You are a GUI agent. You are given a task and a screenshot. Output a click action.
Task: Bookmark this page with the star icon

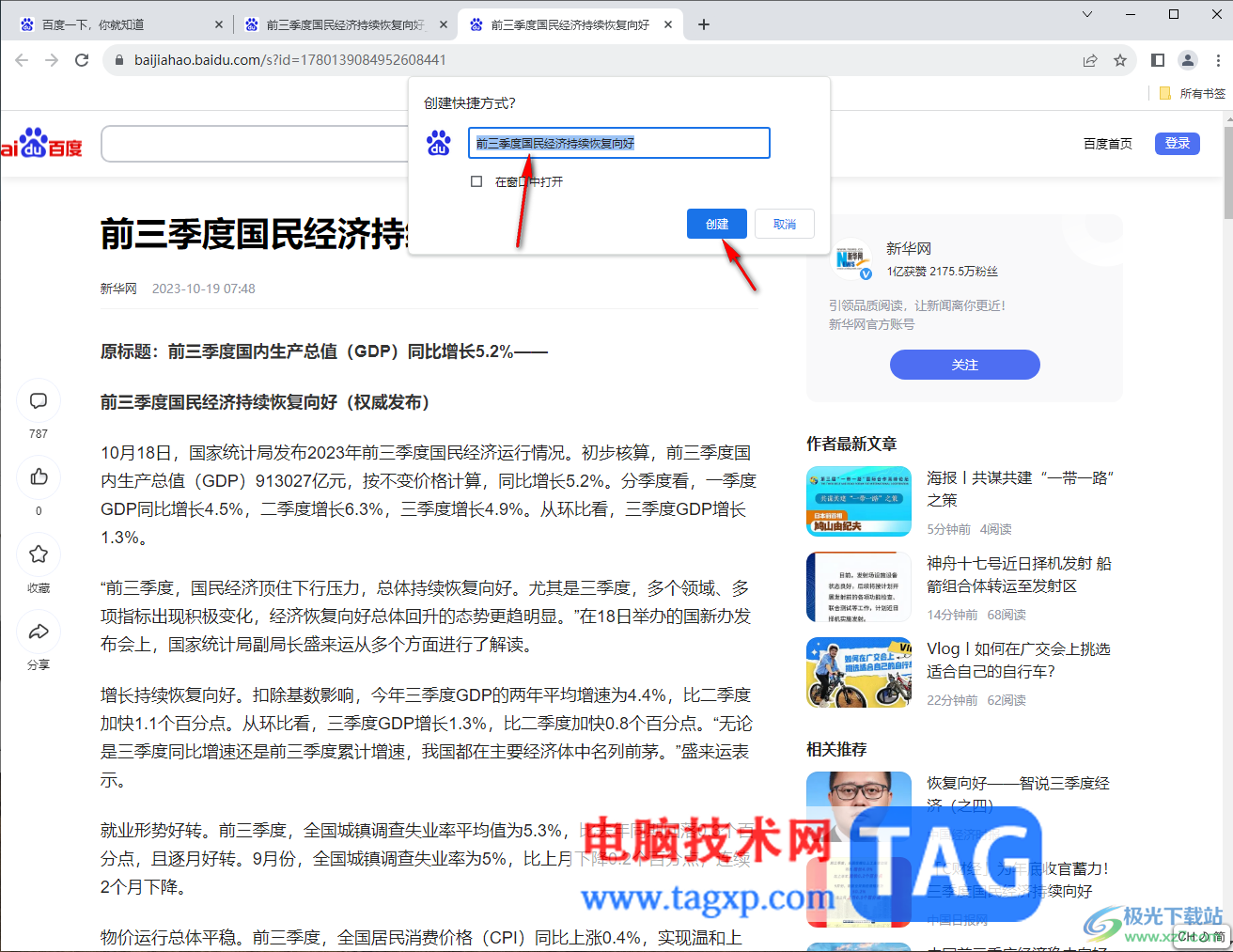pos(1120,60)
